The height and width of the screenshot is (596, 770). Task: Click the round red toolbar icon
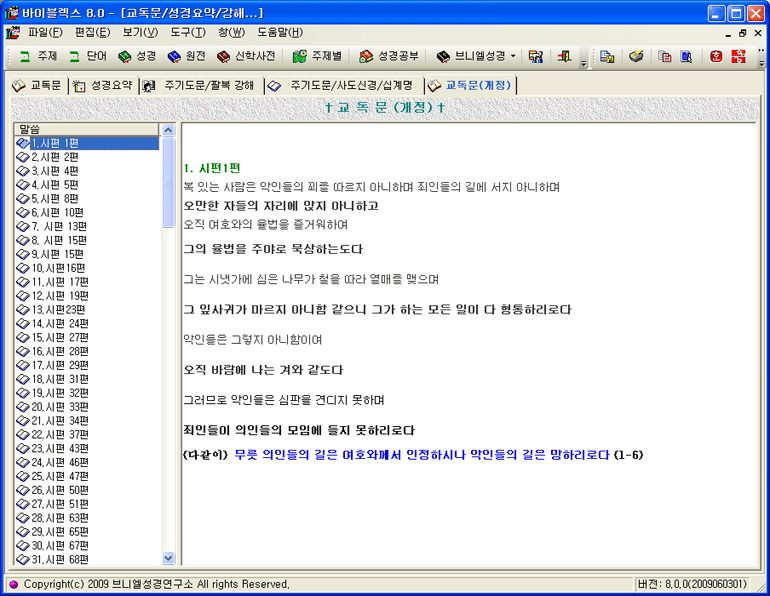[x=716, y=56]
